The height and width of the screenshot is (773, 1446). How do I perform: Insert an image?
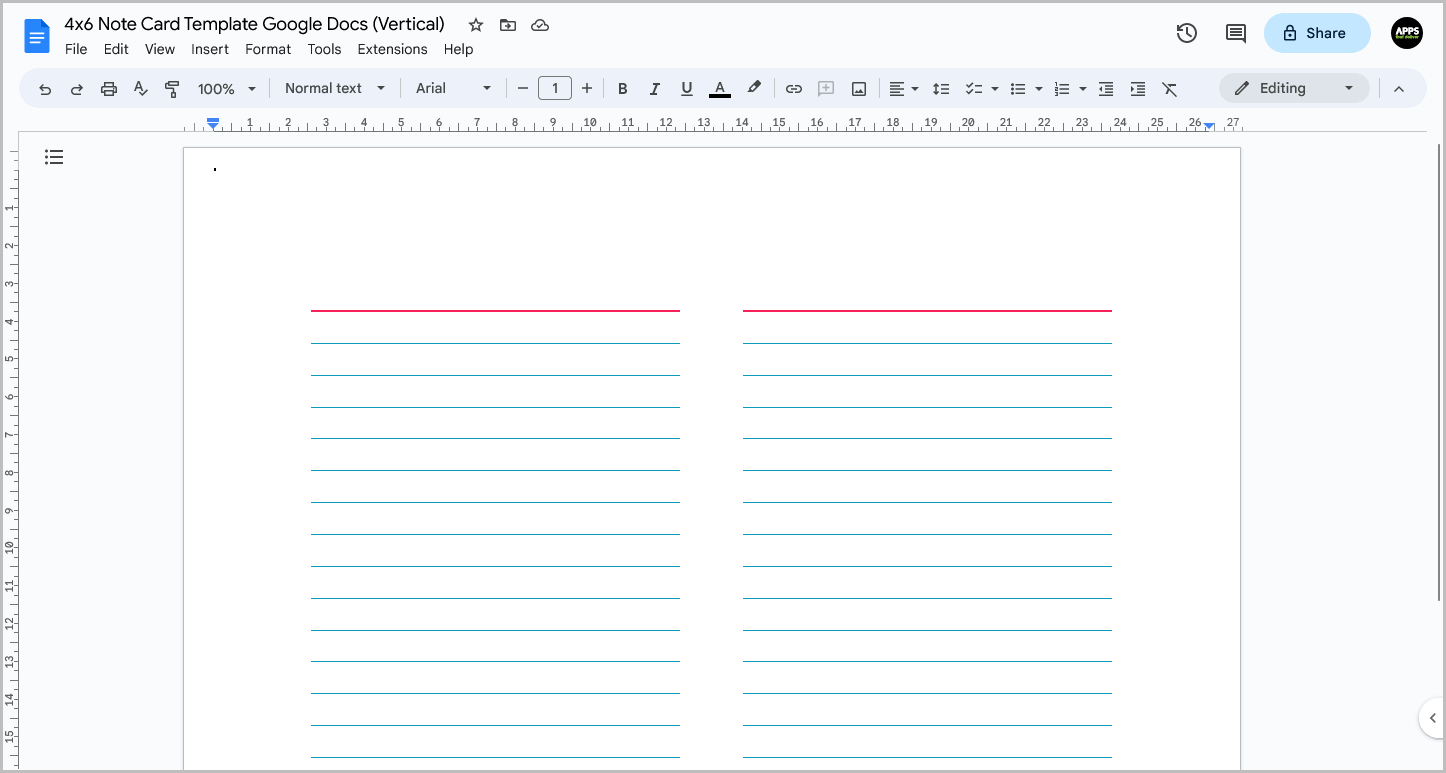(x=858, y=88)
